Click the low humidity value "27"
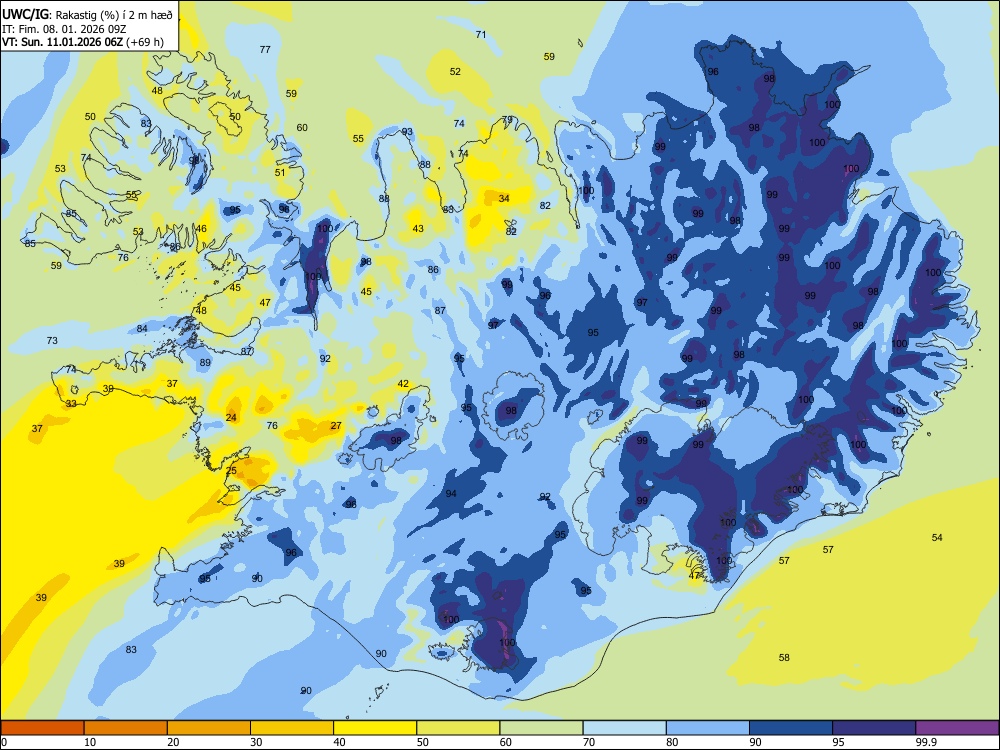The width and height of the screenshot is (1000, 750). tap(336, 425)
